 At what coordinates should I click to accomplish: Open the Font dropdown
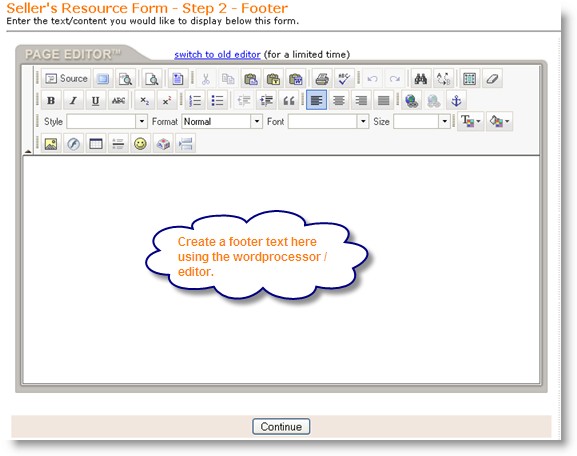pyautogui.click(x=328, y=121)
